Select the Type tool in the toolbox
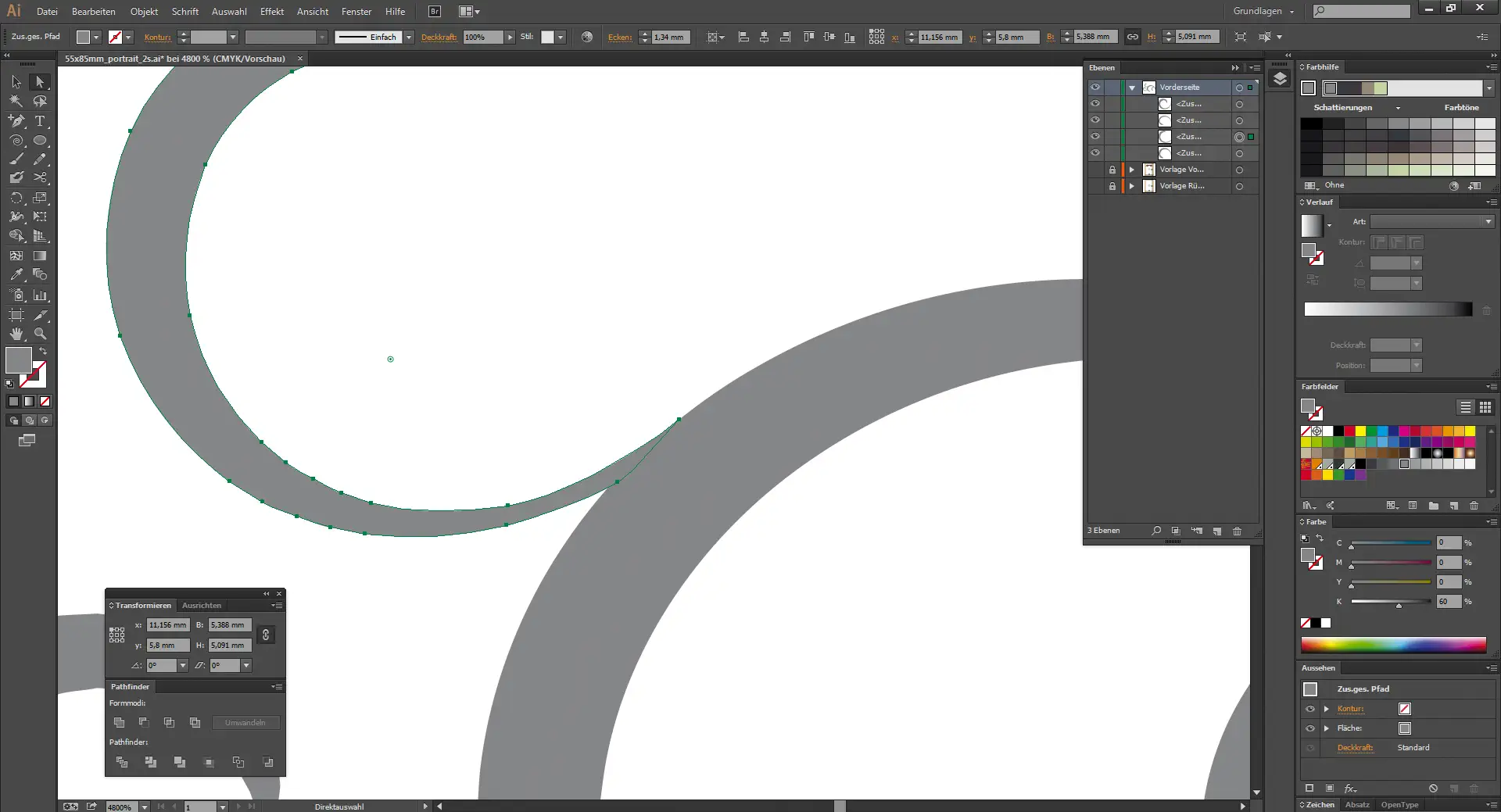Viewport: 1501px width, 812px height. point(40,121)
